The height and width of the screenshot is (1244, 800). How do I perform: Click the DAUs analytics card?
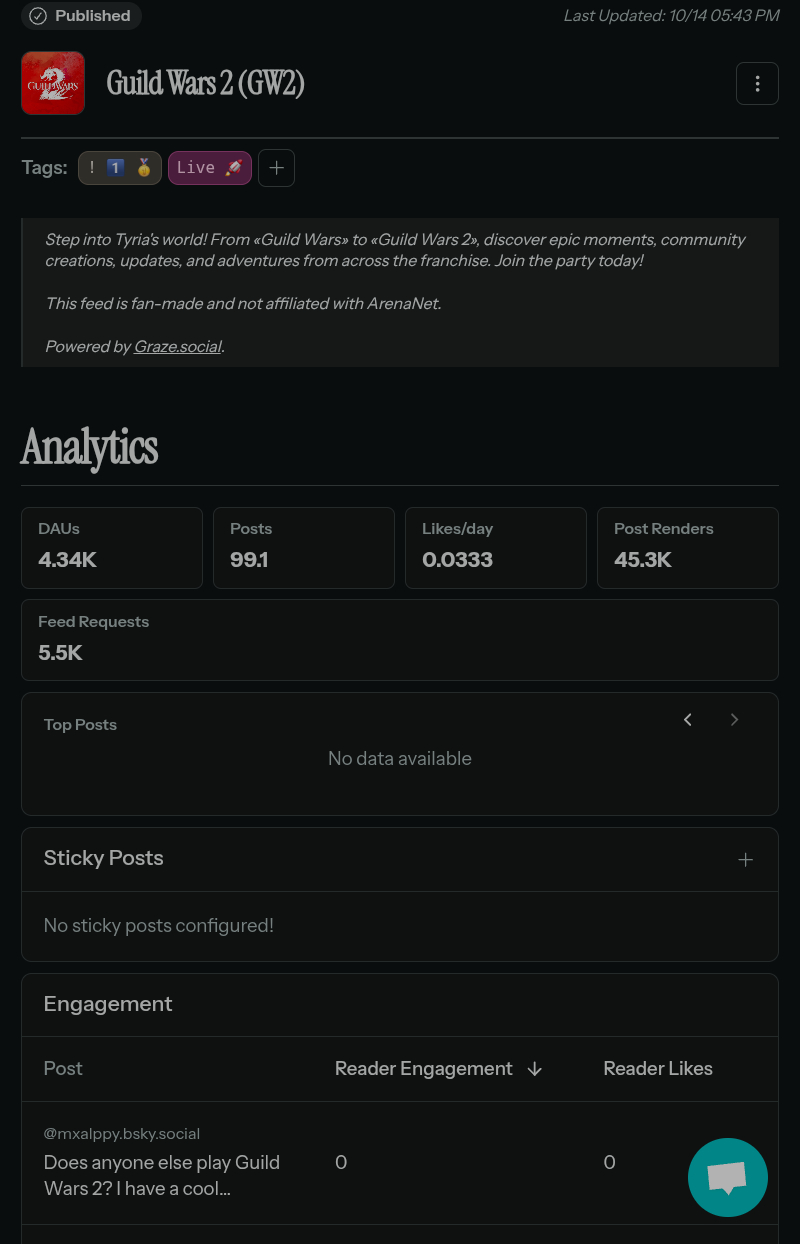(x=112, y=547)
